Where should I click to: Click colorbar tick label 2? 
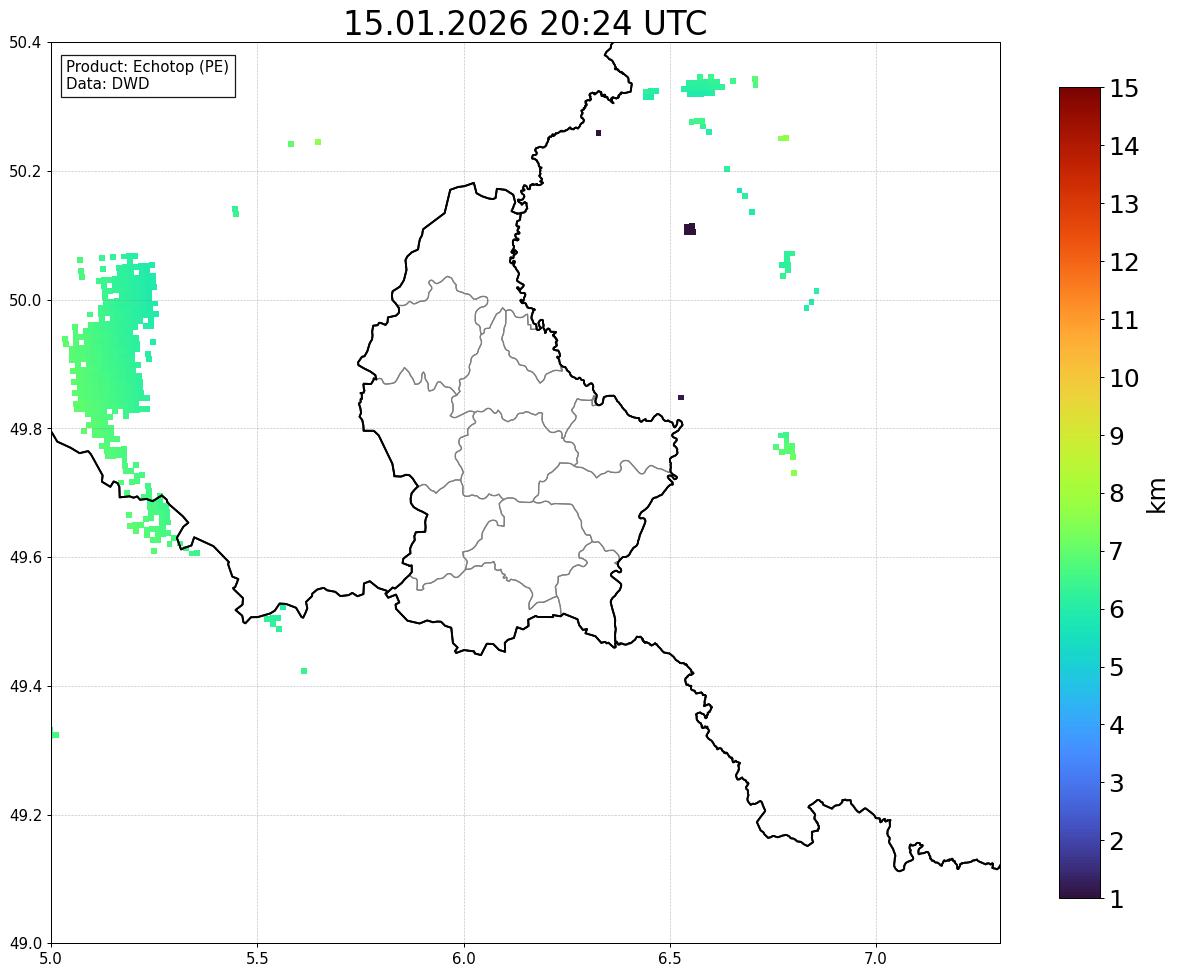[1116, 841]
